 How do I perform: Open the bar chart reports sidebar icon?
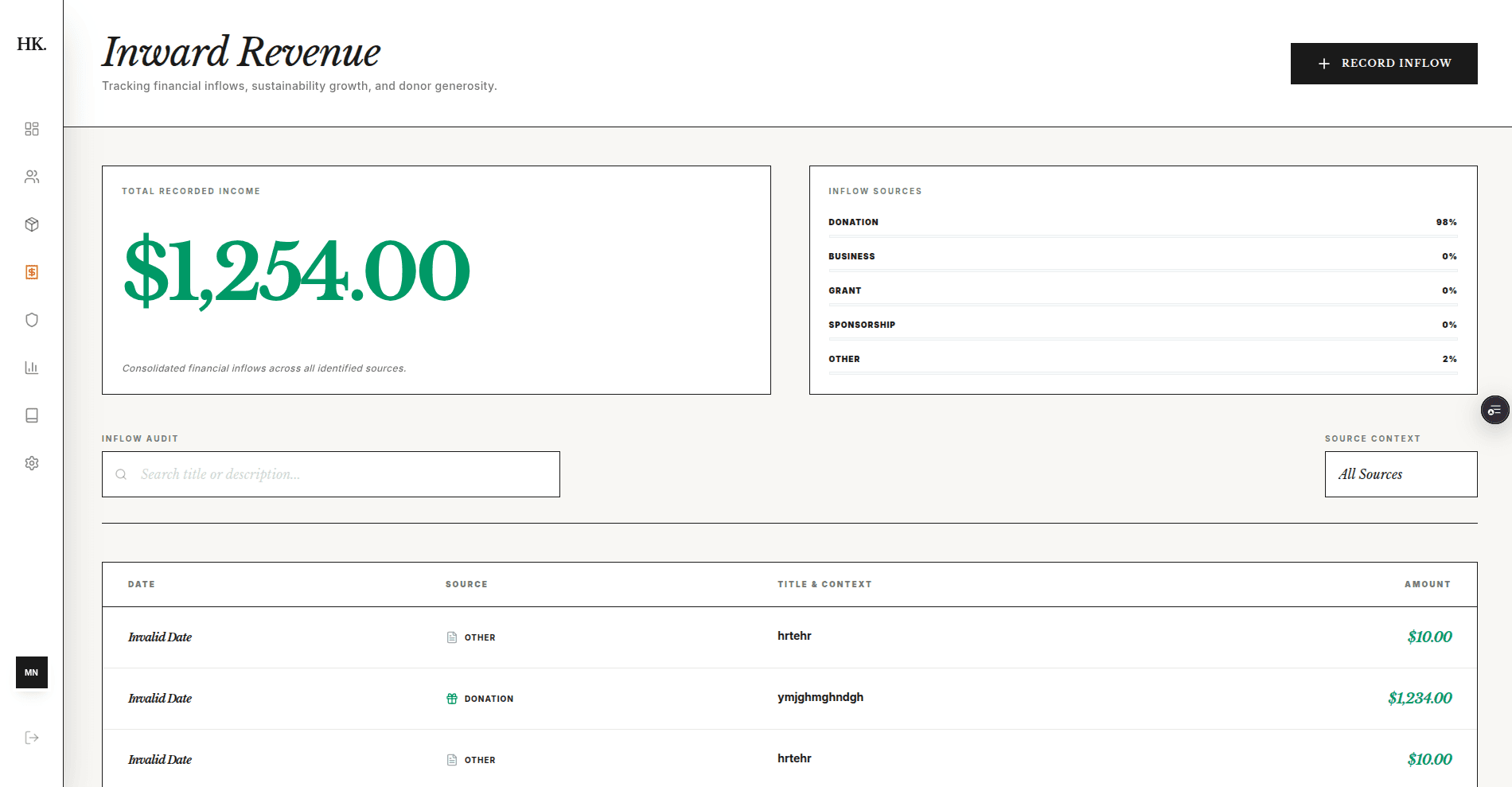pos(32,368)
